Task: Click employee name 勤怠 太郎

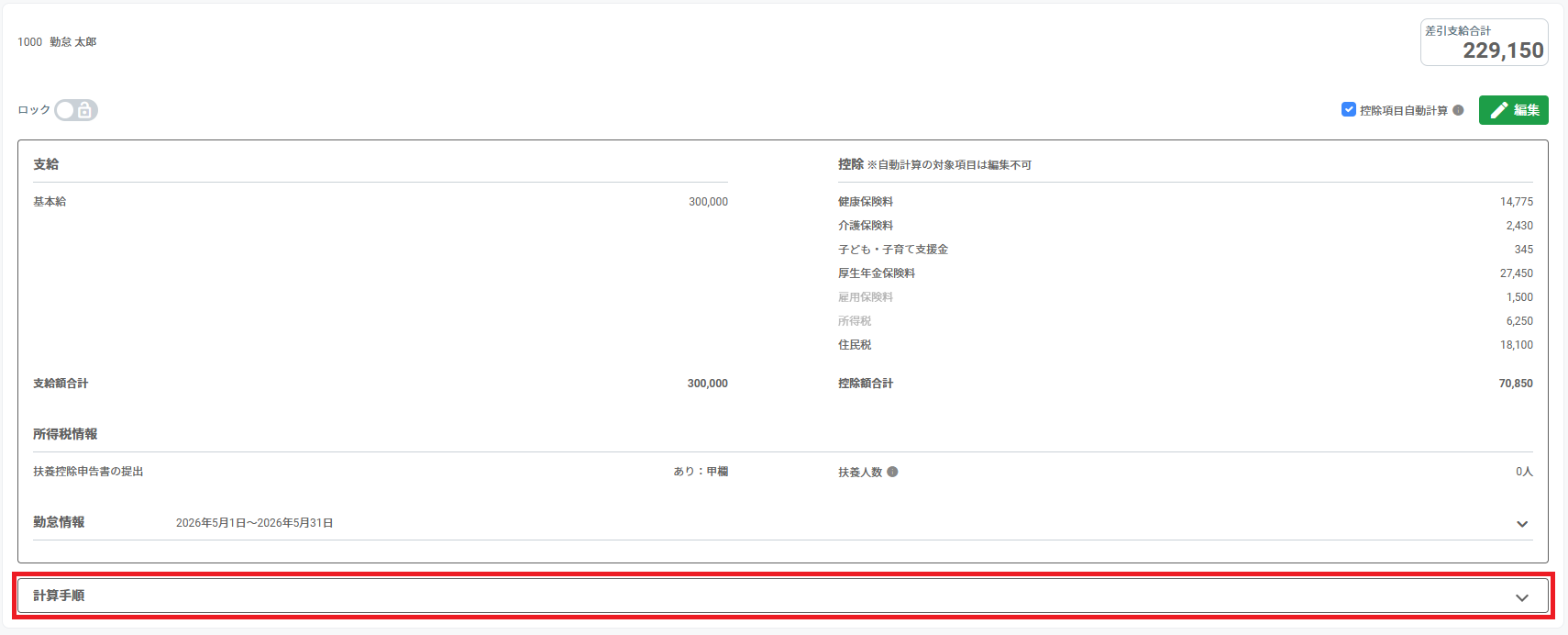Action: [73, 42]
